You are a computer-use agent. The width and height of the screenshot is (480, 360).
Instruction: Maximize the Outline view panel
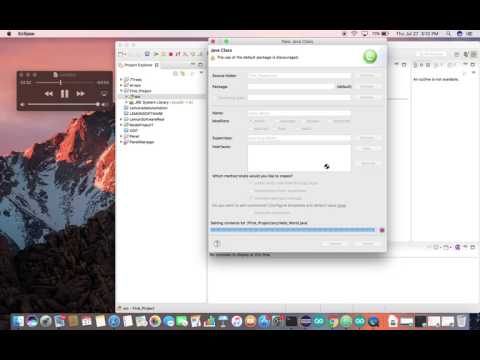[x=473, y=64]
